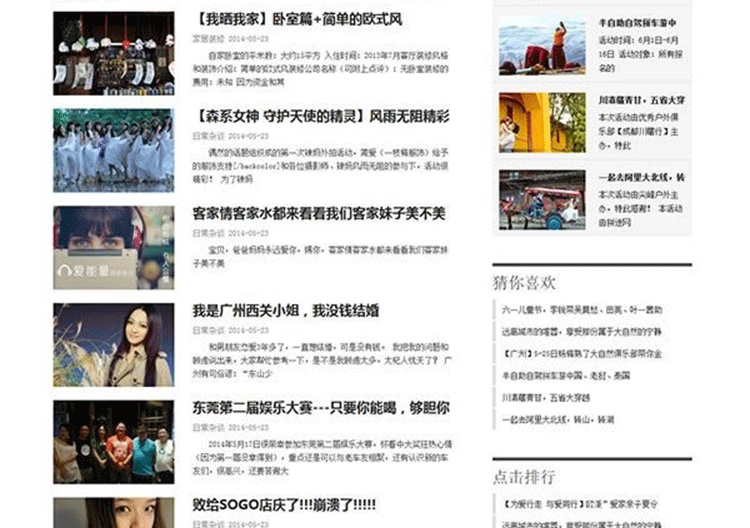This screenshot has width=750, height=528.
Task: Click summary text starting 自家卧室的平米数
Action: pyautogui.click(x=320, y=69)
